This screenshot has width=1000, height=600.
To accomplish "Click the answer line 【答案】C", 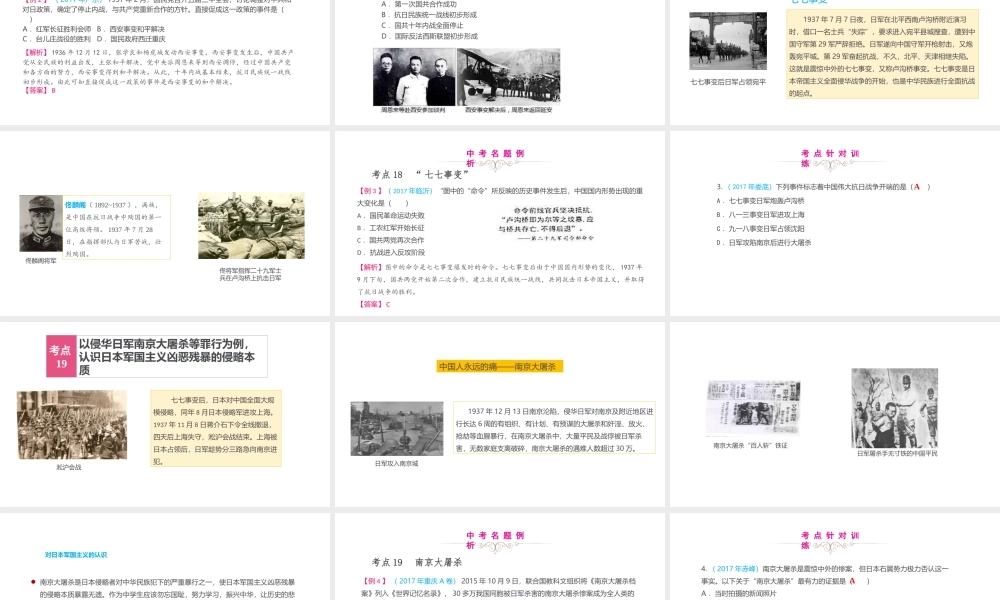I will (375, 304).
